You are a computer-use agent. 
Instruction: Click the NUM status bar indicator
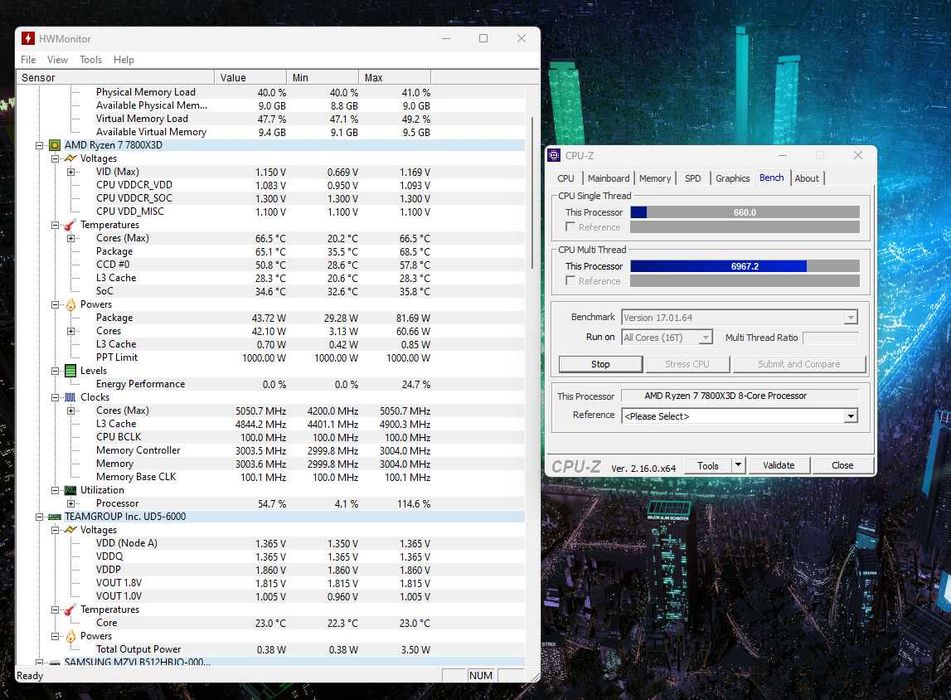(x=480, y=675)
